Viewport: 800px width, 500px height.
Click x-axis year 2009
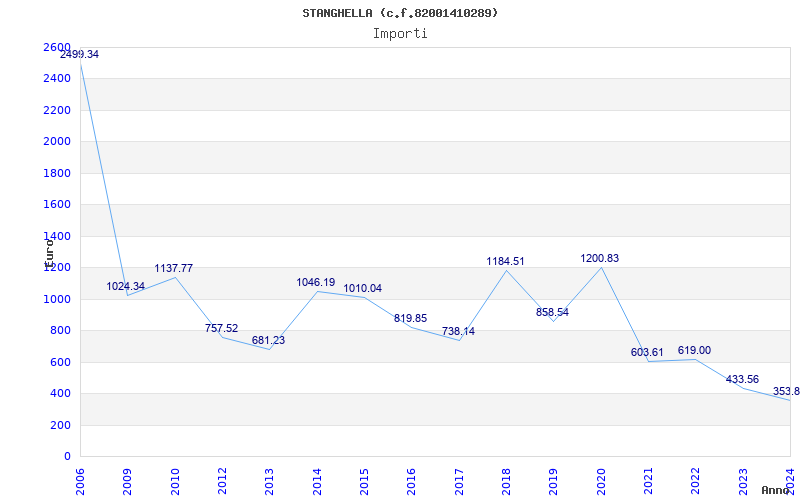pos(128,481)
